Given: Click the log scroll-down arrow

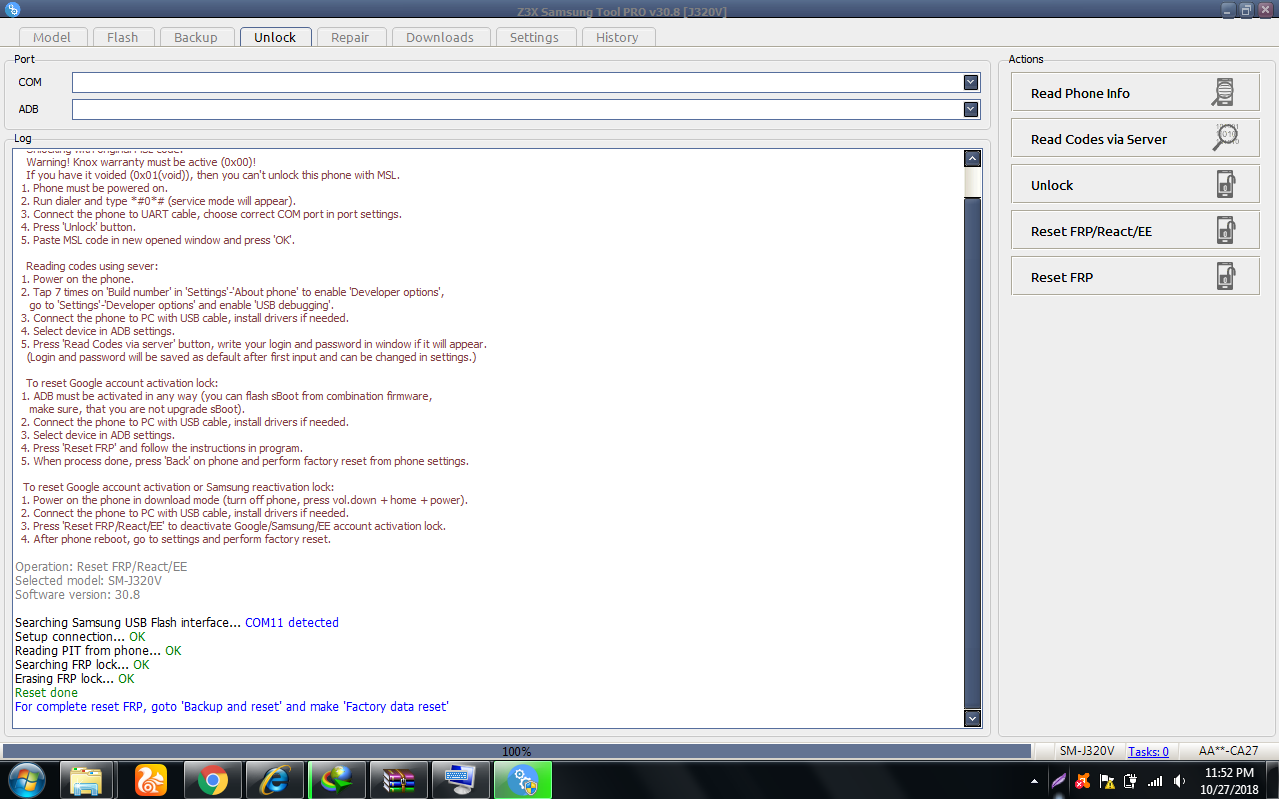Looking at the screenshot, I should coord(972,718).
